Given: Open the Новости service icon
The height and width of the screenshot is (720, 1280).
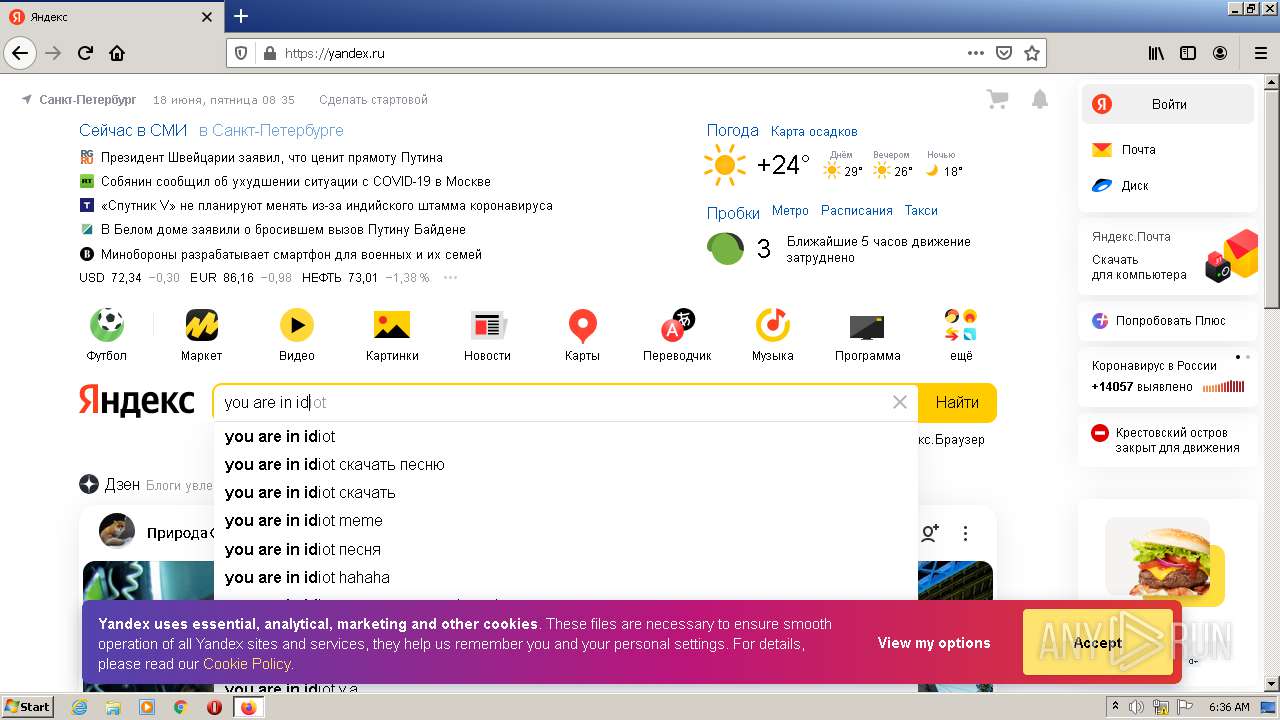Looking at the screenshot, I should point(488,325).
